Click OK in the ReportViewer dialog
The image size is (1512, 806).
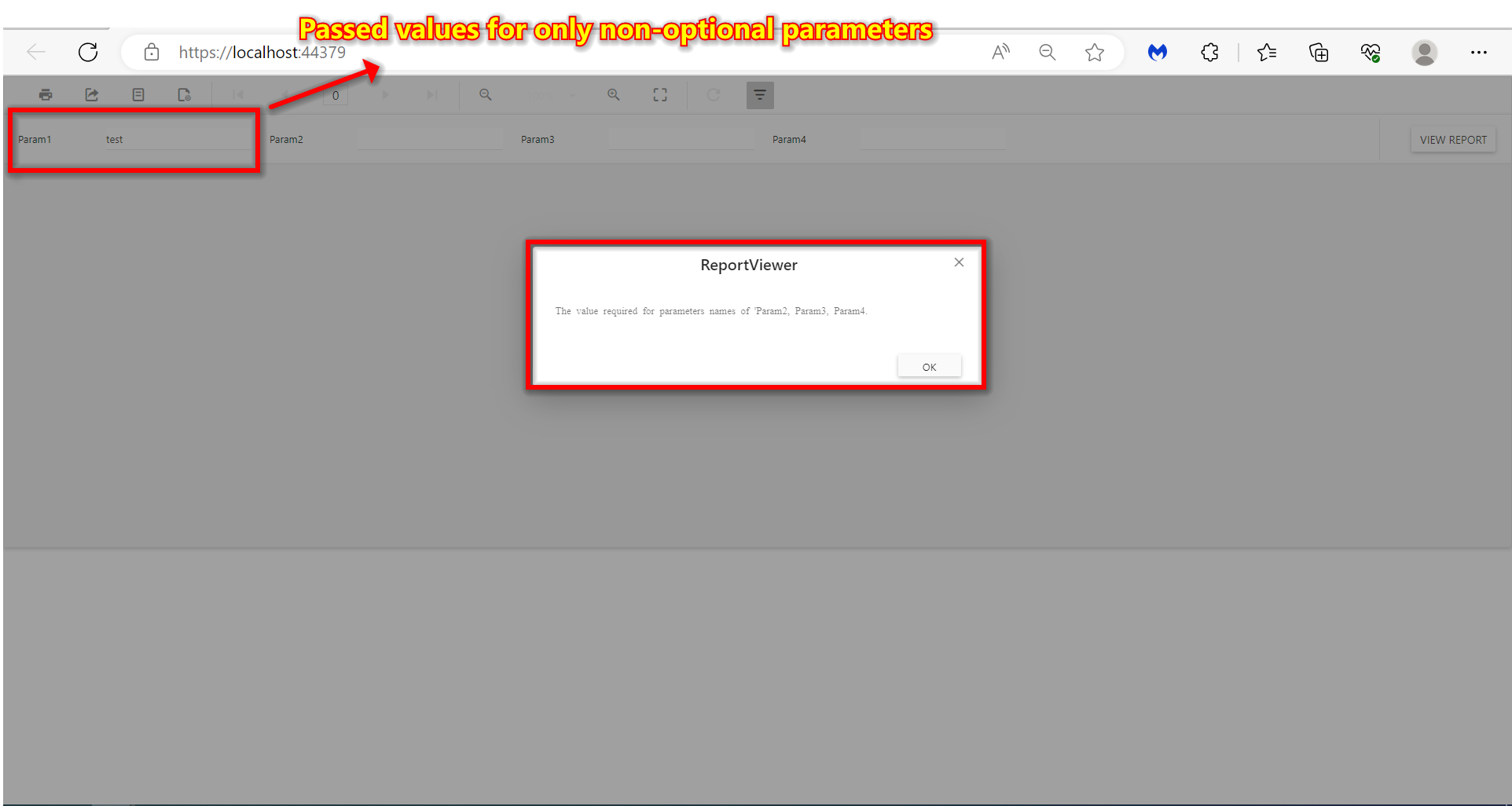coord(929,367)
